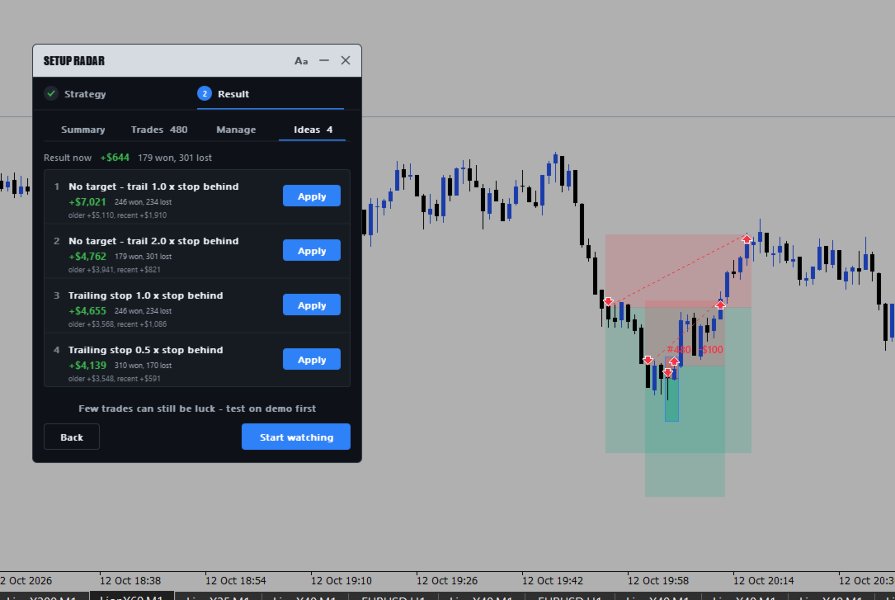Click the +$4,139 profit value
This screenshot has width=895, height=600.
tap(87, 365)
